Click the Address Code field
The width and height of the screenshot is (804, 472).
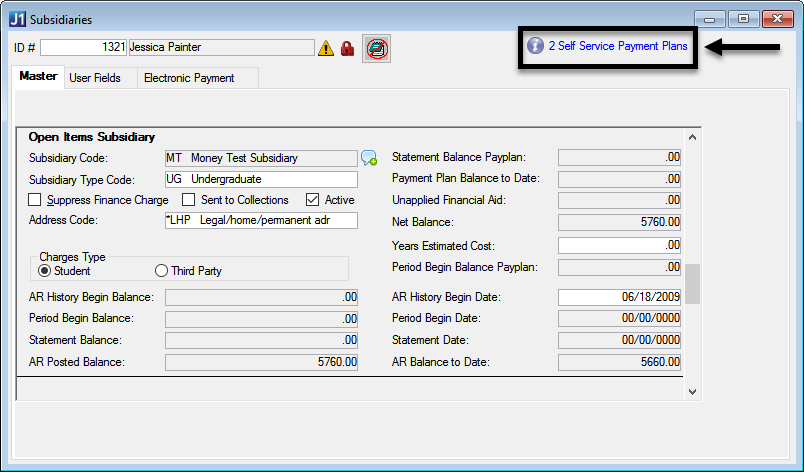[x=261, y=220]
